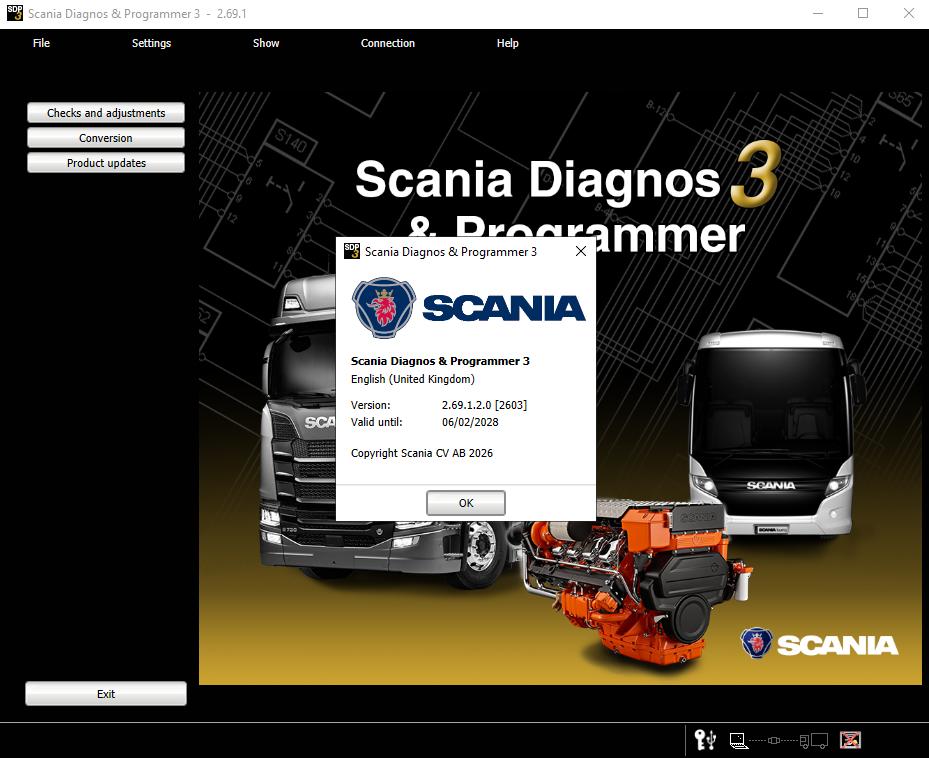The width and height of the screenshot is (929, 758).
Task: Open Product updates
Action: [x=105, y=162]
